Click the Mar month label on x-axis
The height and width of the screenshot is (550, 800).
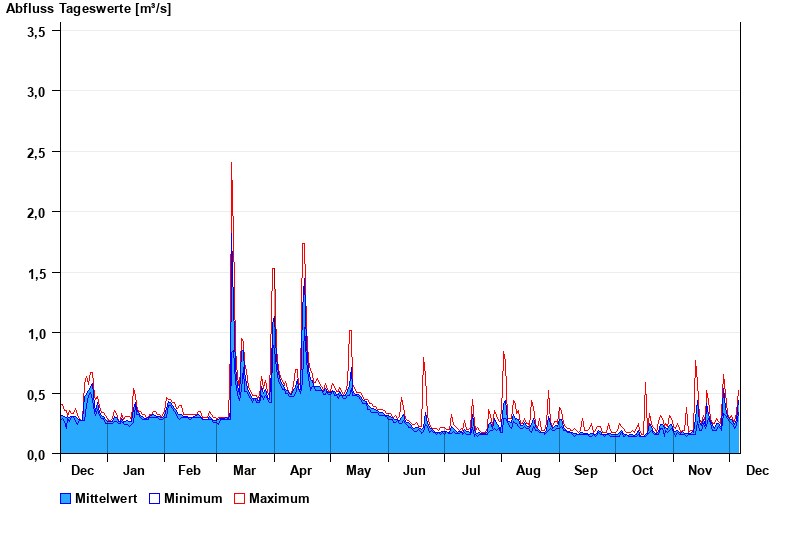coord(244,471)
